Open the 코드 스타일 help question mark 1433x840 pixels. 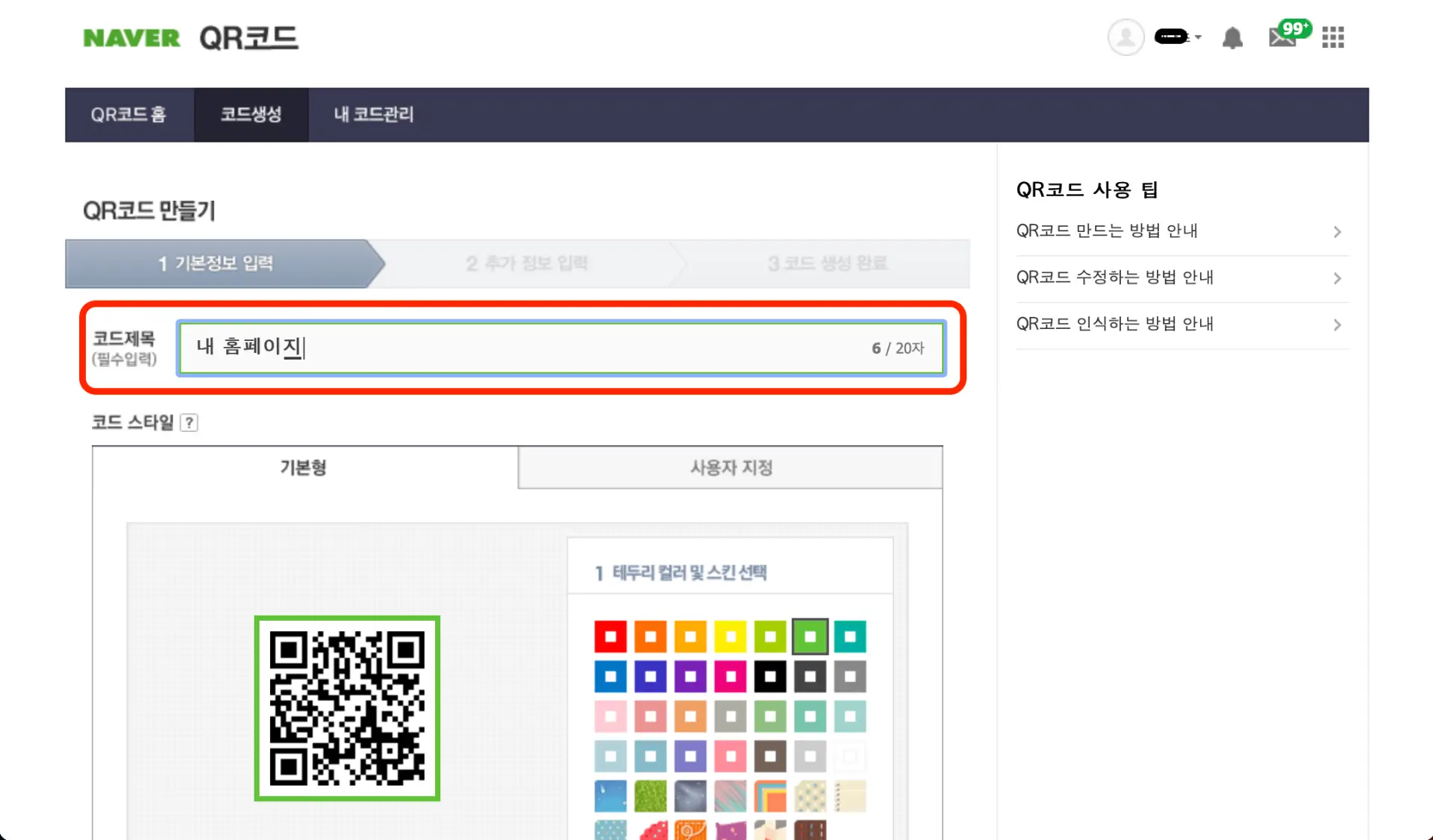pos(190,423)
